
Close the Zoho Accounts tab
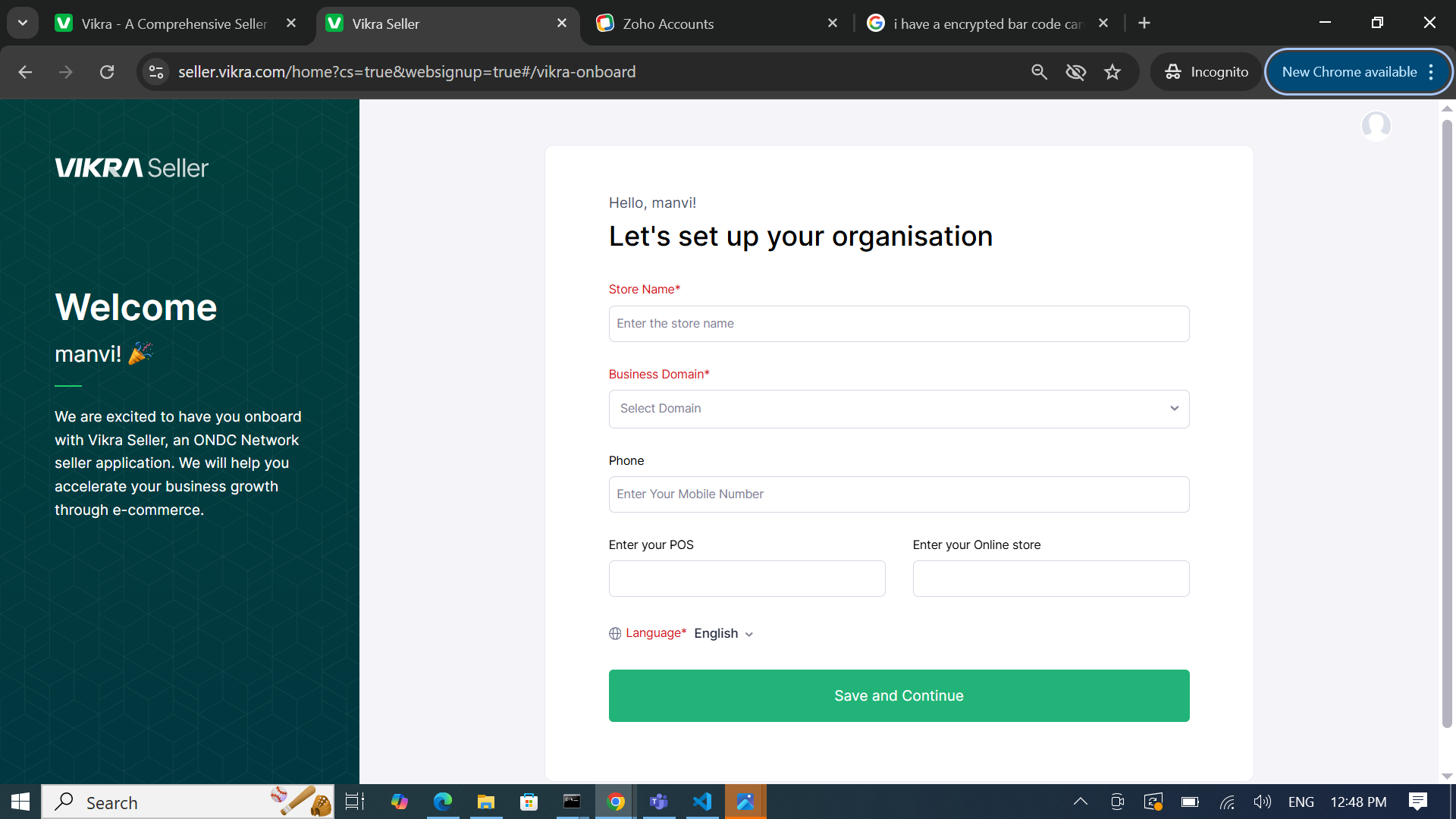click(x=833, y=24)
